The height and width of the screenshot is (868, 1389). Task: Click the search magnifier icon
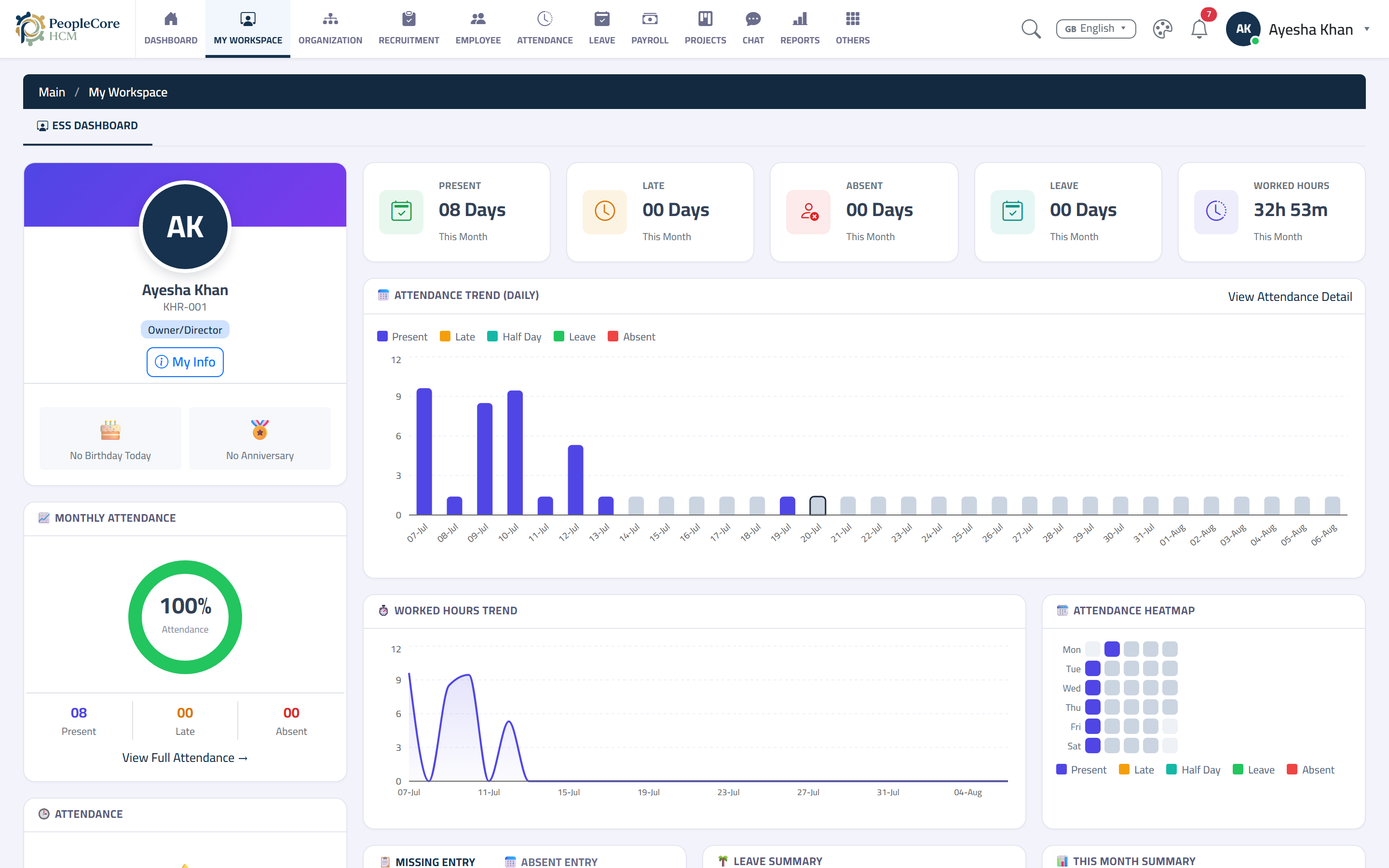(1031, 29)
